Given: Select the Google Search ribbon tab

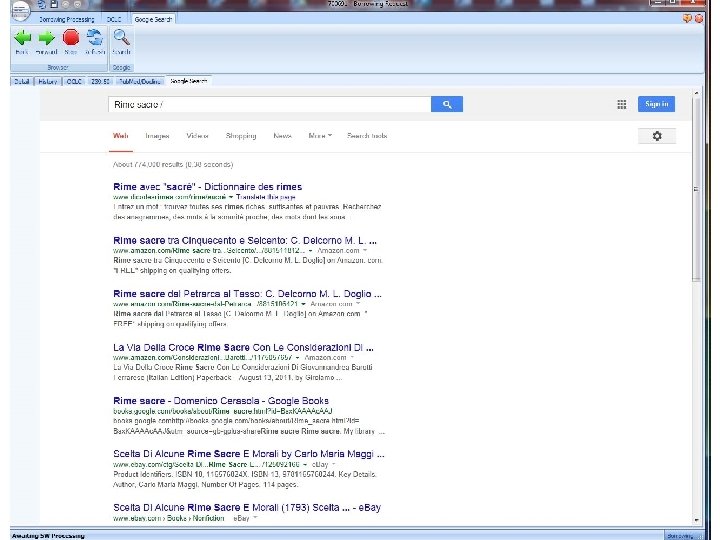Looking at the screenshot, I should coord(153,19).
